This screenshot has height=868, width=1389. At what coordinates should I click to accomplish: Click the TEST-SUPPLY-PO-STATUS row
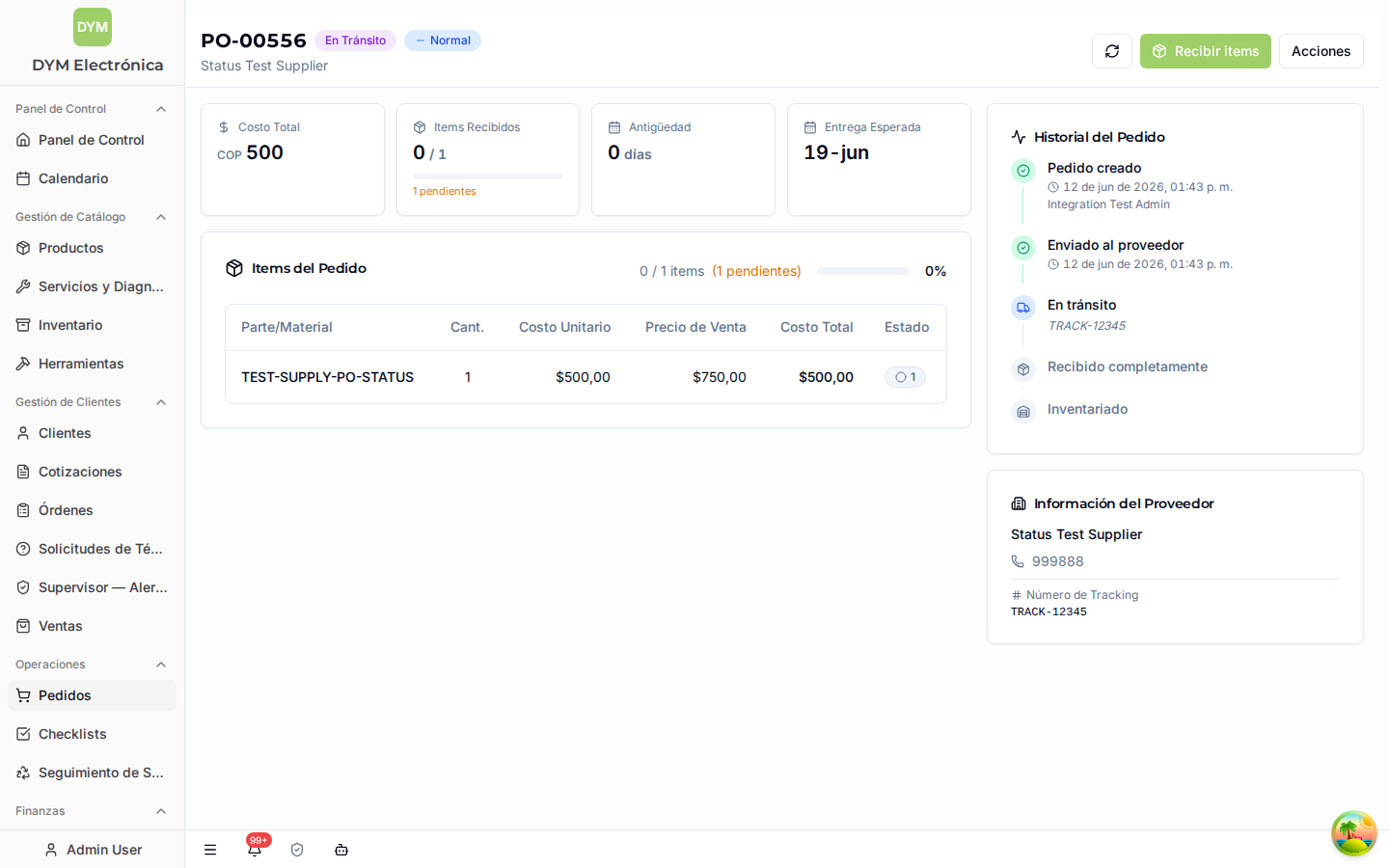(x=586, y=377)
